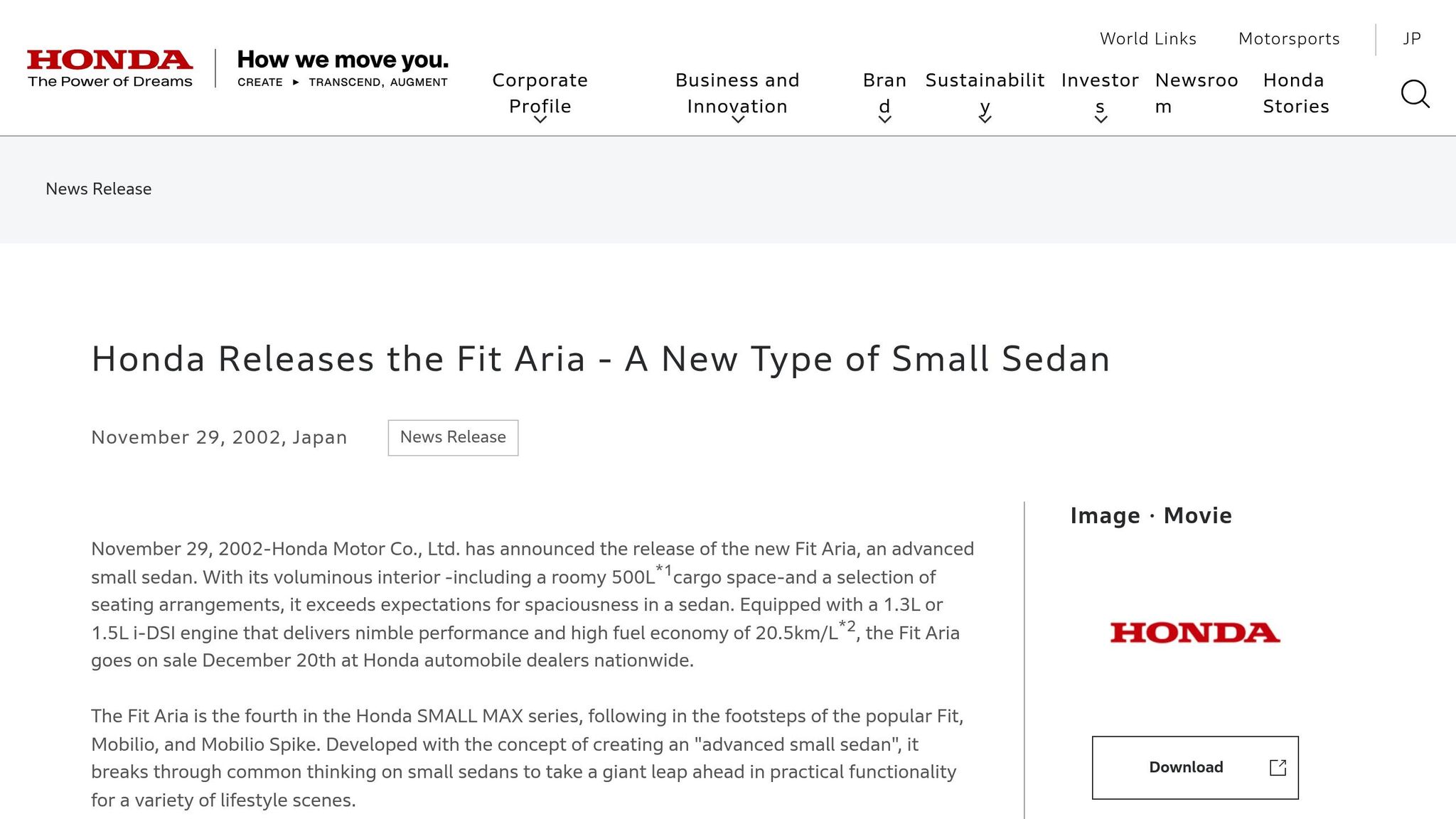This screenshot has height=819, width=1456.
Task: Switch site language via the JP link
Action: click(1411, 39)
